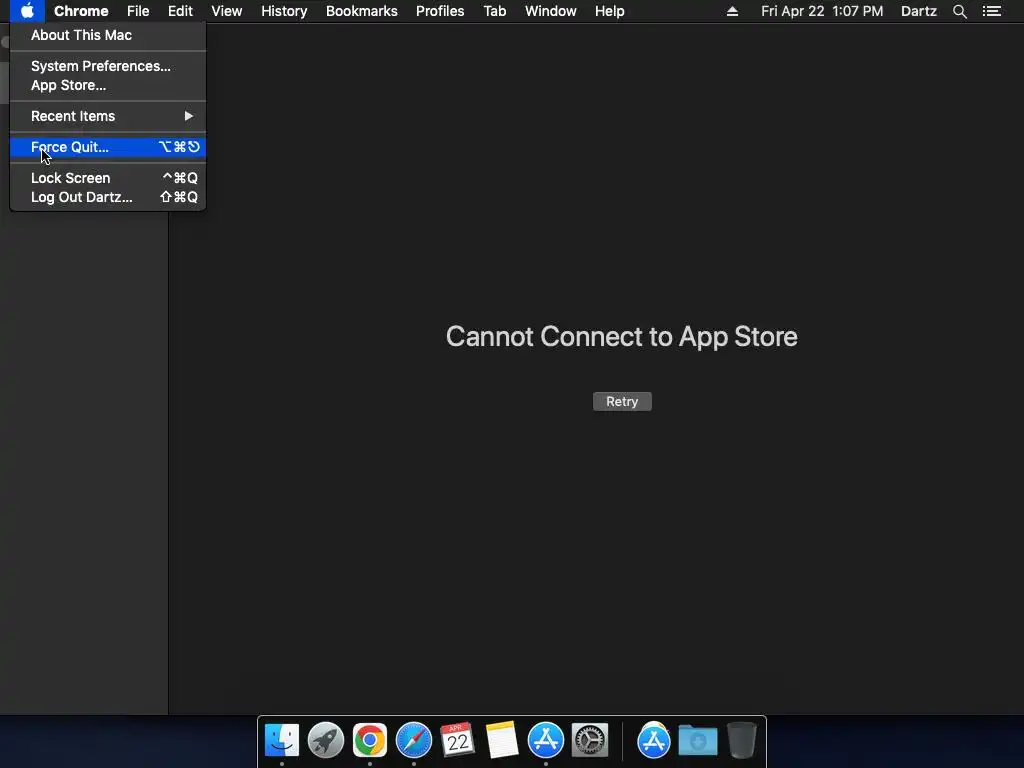Open the Tab menu
1024x768 pixels.
494,11
